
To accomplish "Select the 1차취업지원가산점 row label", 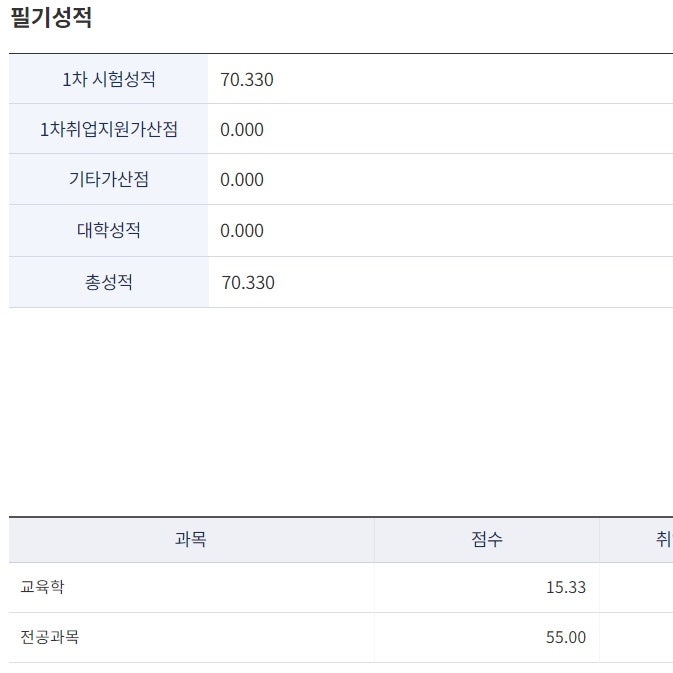I will tap(109, 129).
